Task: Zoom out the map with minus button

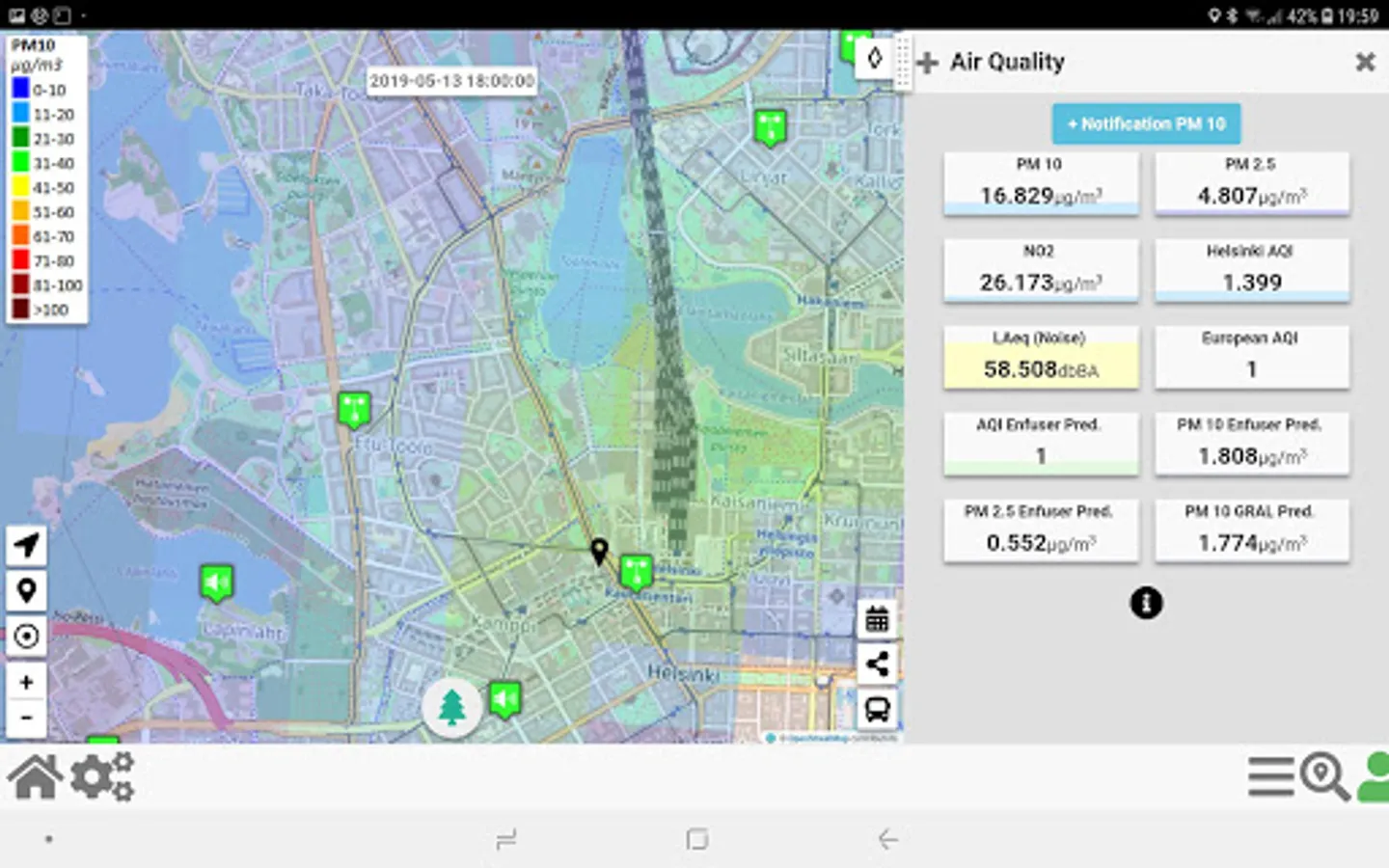Action: tap(26, 718)
